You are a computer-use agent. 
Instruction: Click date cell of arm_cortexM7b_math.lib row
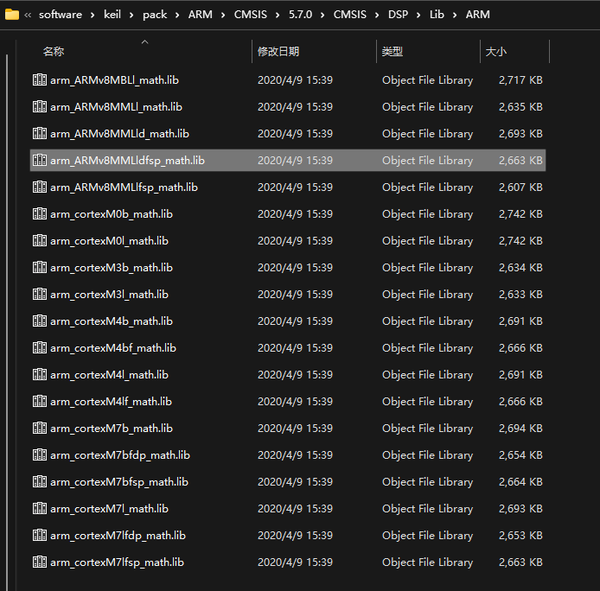click(295, 428)
